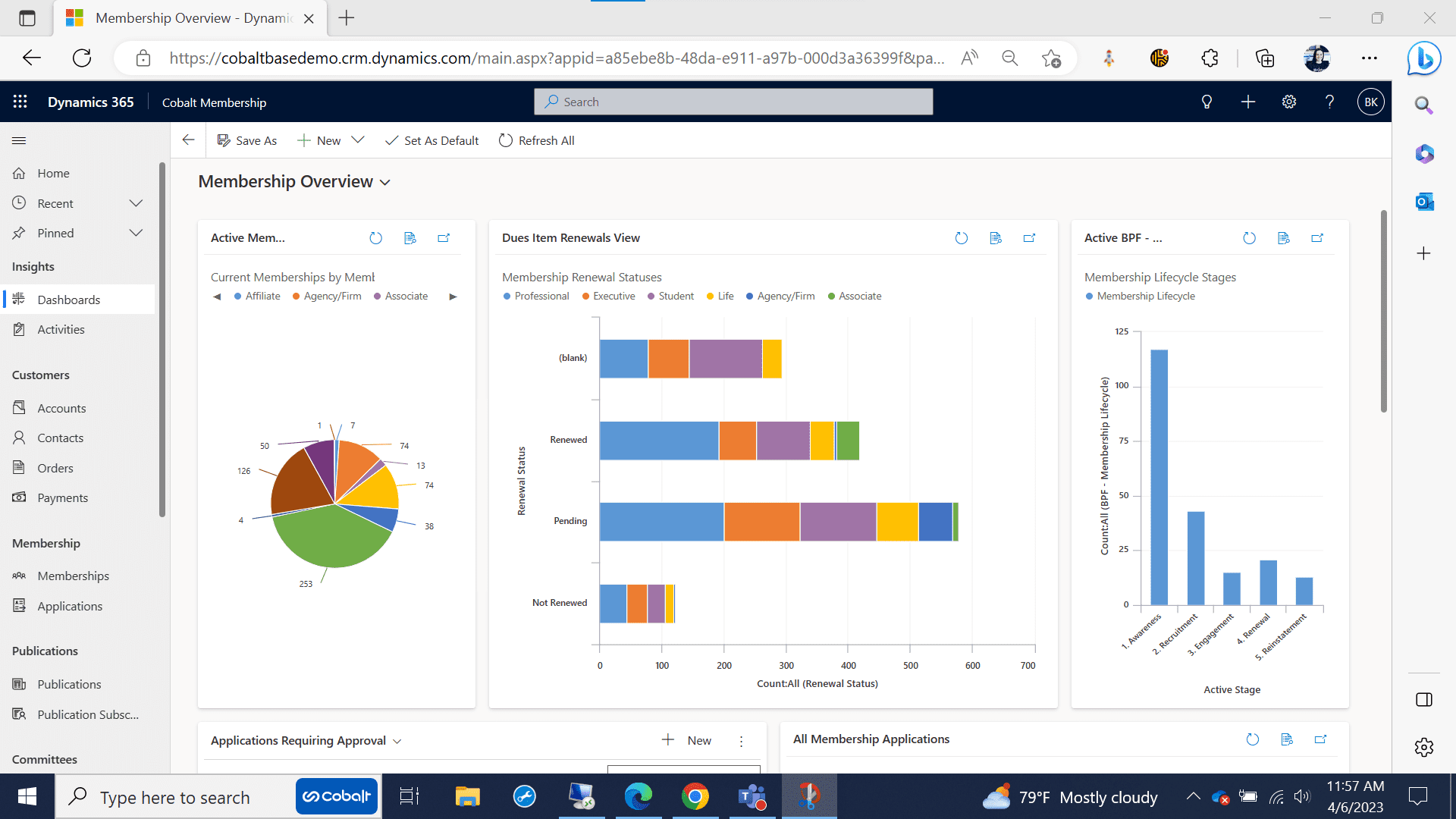
Task: Click the Search field in Dynamics header
Action: point(733,101)
